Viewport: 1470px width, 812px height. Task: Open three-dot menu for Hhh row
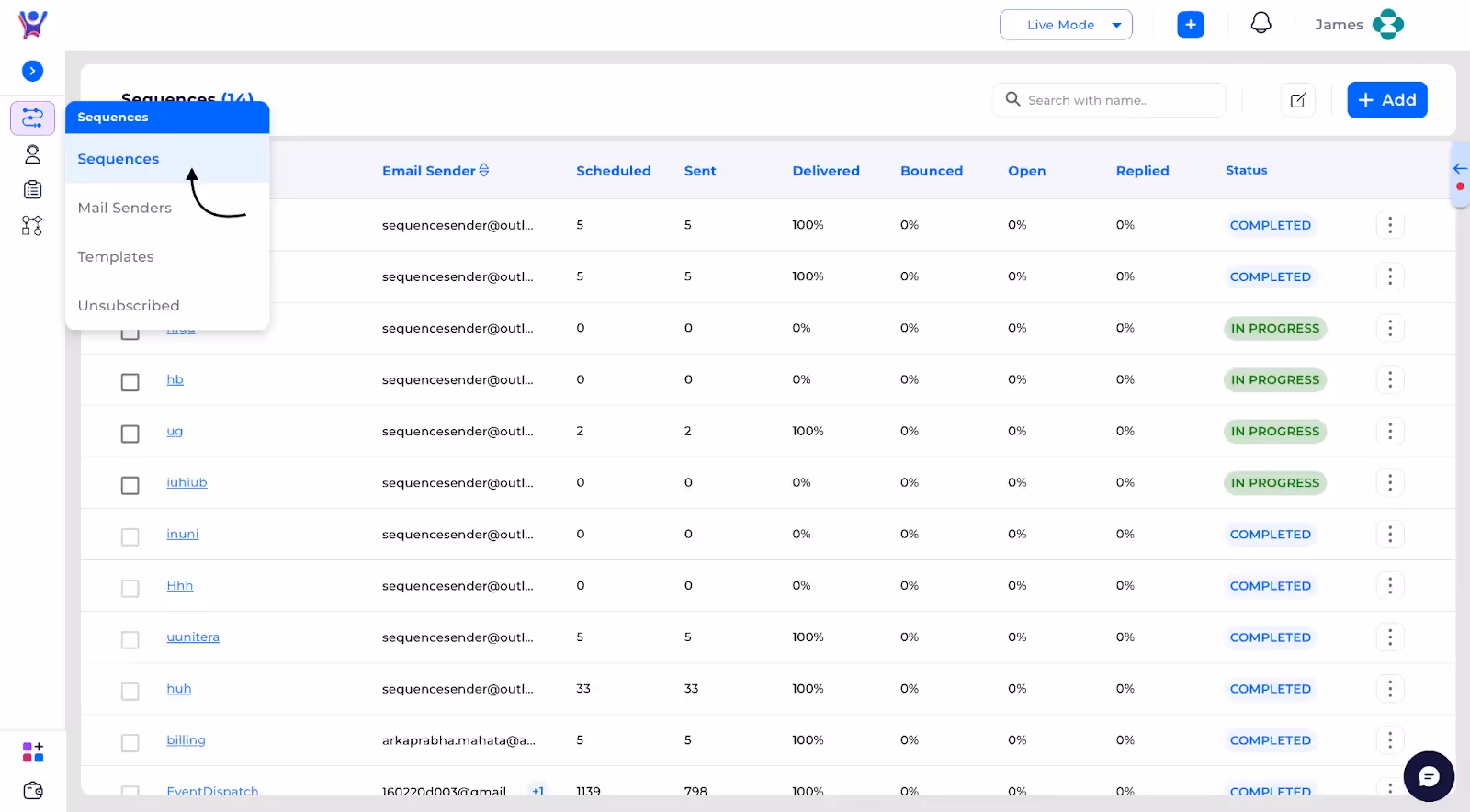1390,585
